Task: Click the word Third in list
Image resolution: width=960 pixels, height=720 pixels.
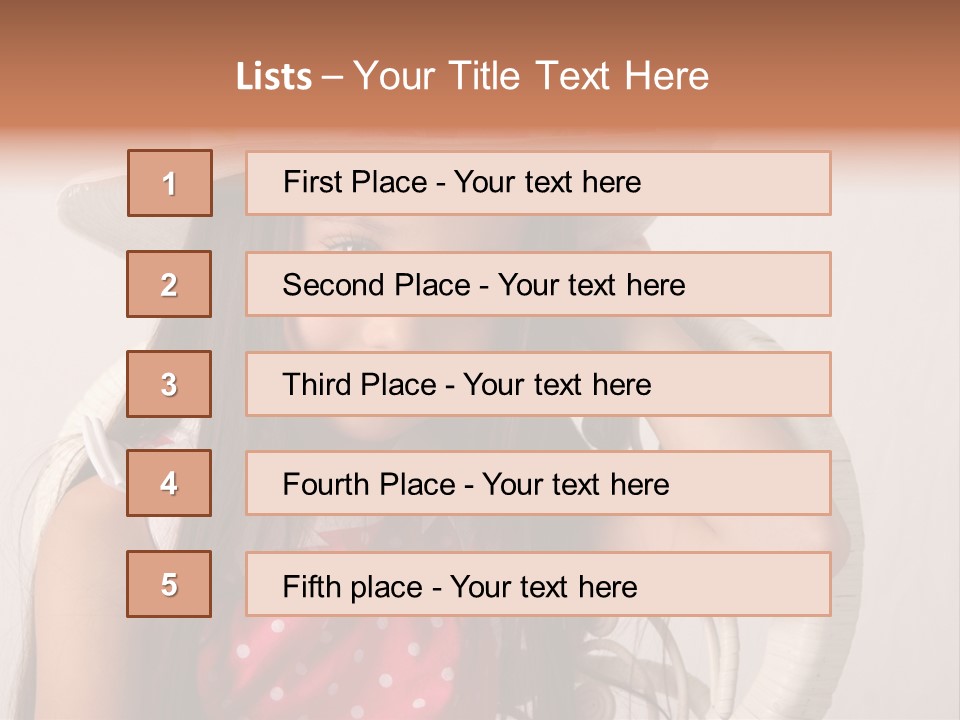Action: (317, 385)
